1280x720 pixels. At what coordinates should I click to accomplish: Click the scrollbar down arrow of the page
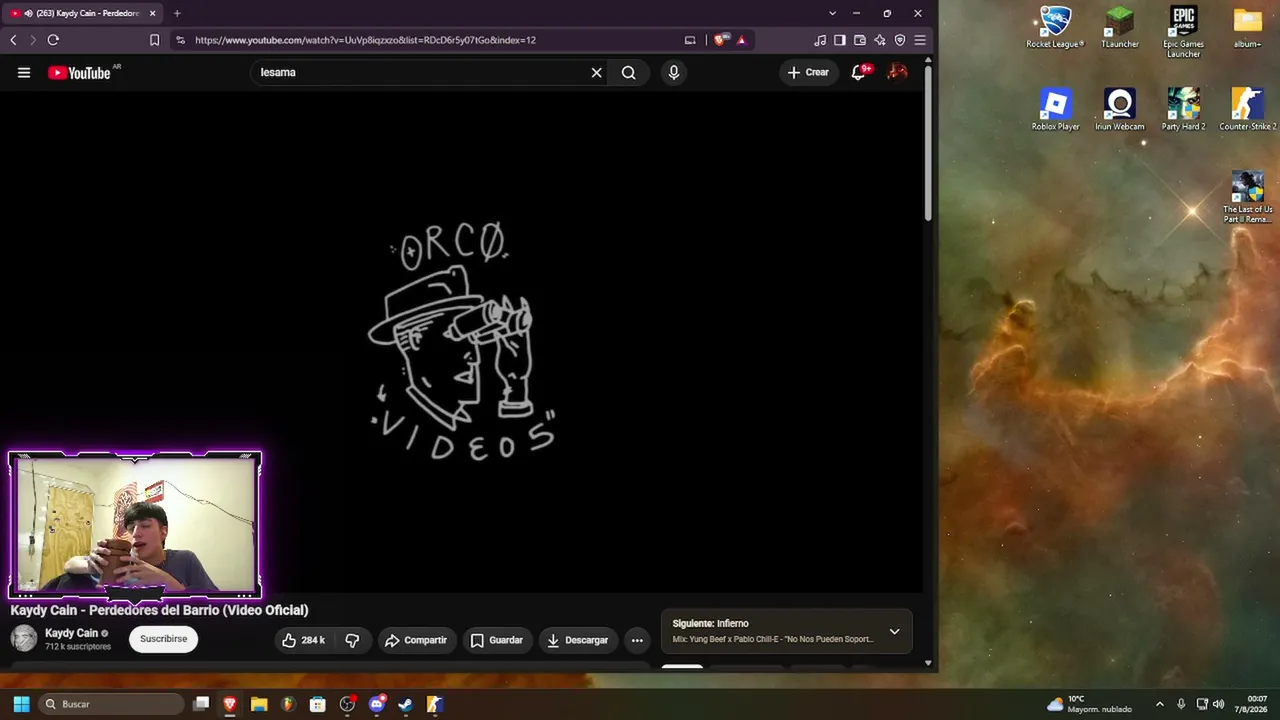click(x=928, y=663)
